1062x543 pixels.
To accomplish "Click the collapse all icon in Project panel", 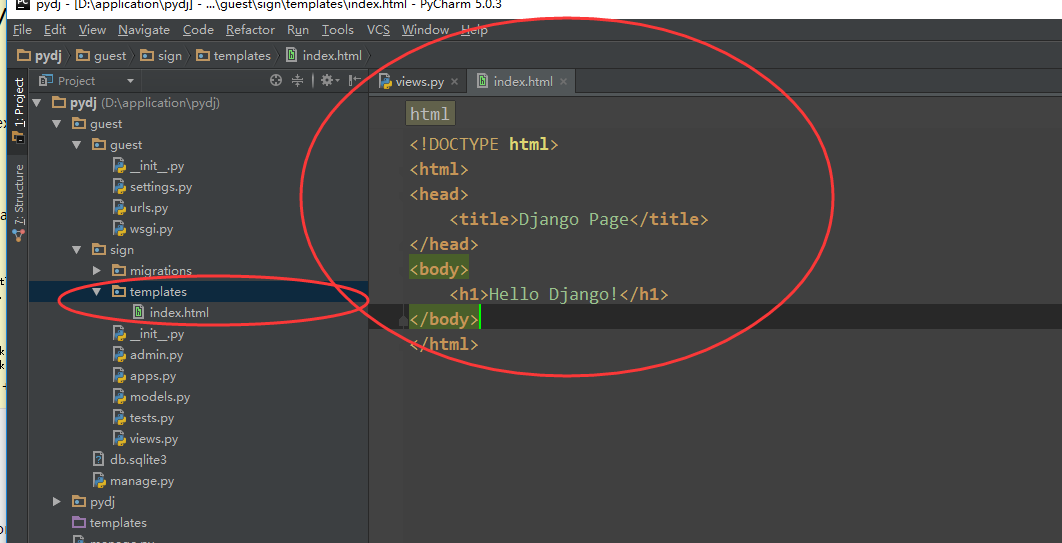I will [x=297, y=81].
